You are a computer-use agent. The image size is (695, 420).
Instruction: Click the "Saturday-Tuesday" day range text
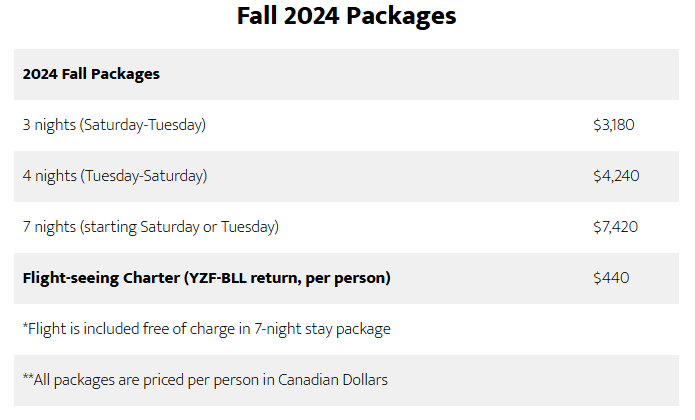click(143, 125)
